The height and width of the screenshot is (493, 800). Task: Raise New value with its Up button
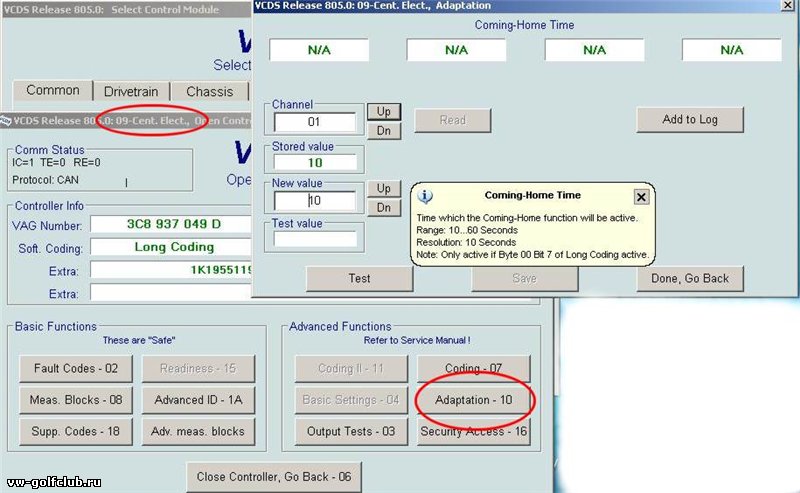coord(384,188)
